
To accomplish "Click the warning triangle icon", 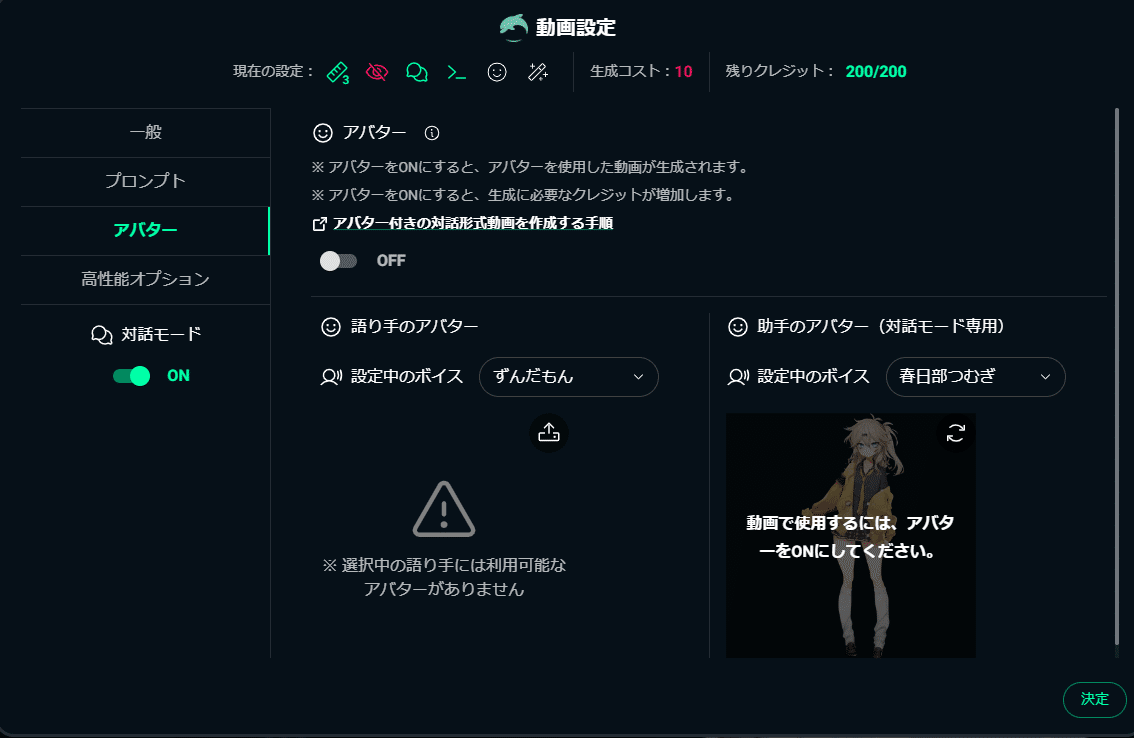I will tap(444, 509).
